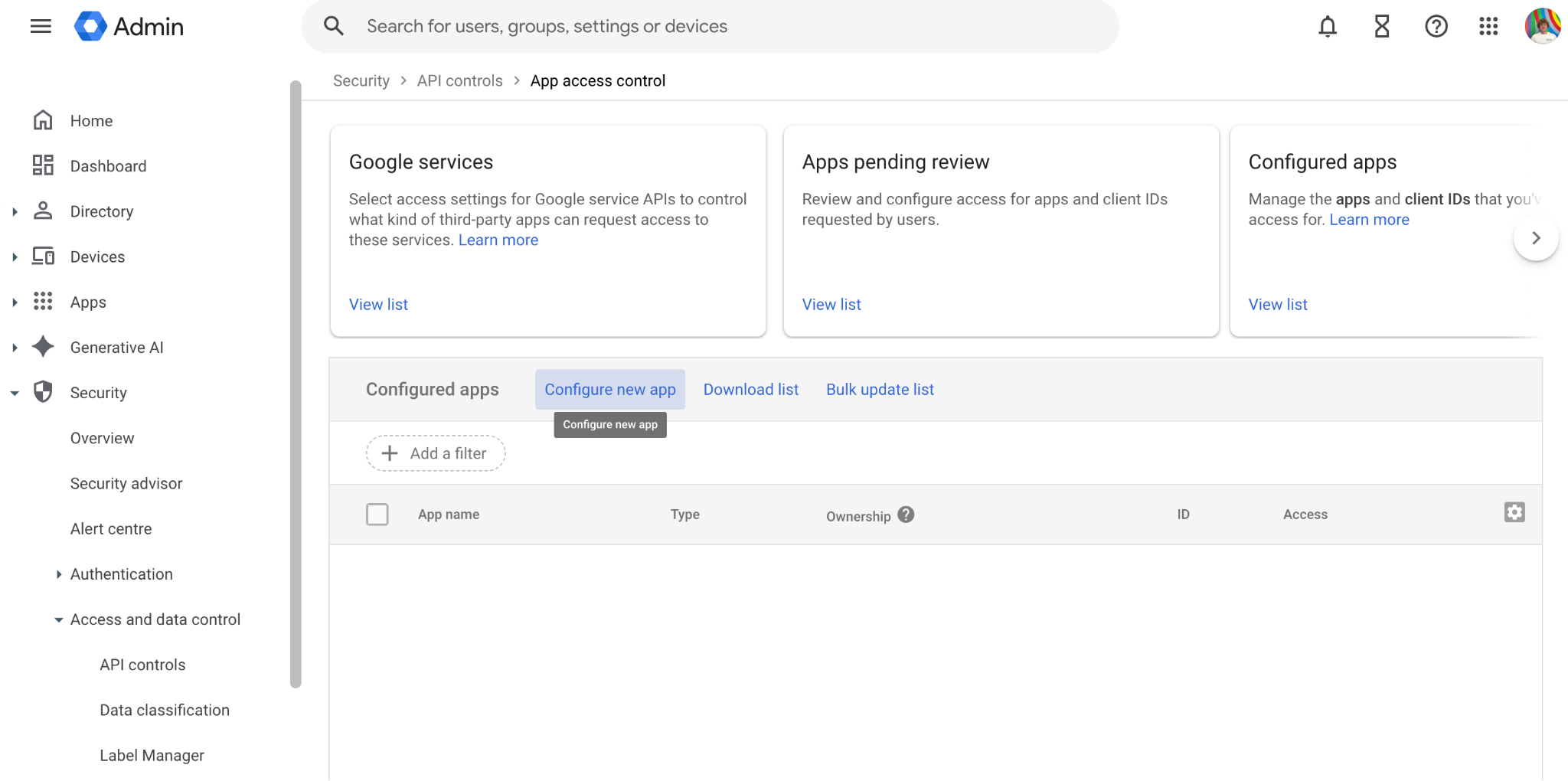Click Add a filter chip

coord(435,453)
